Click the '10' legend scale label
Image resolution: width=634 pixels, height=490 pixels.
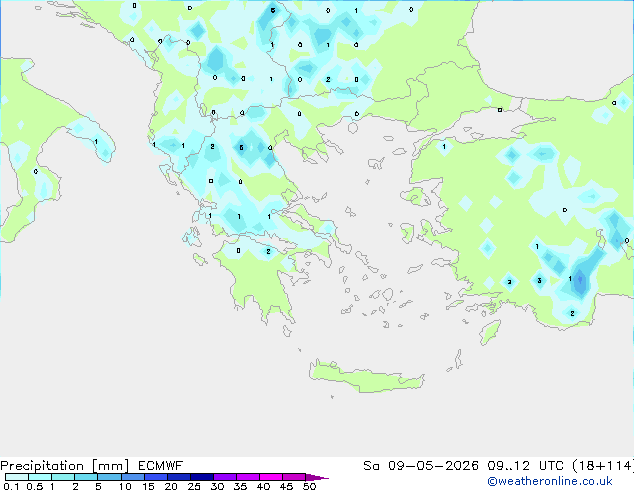pyautogui.click(x=125, y=486)
